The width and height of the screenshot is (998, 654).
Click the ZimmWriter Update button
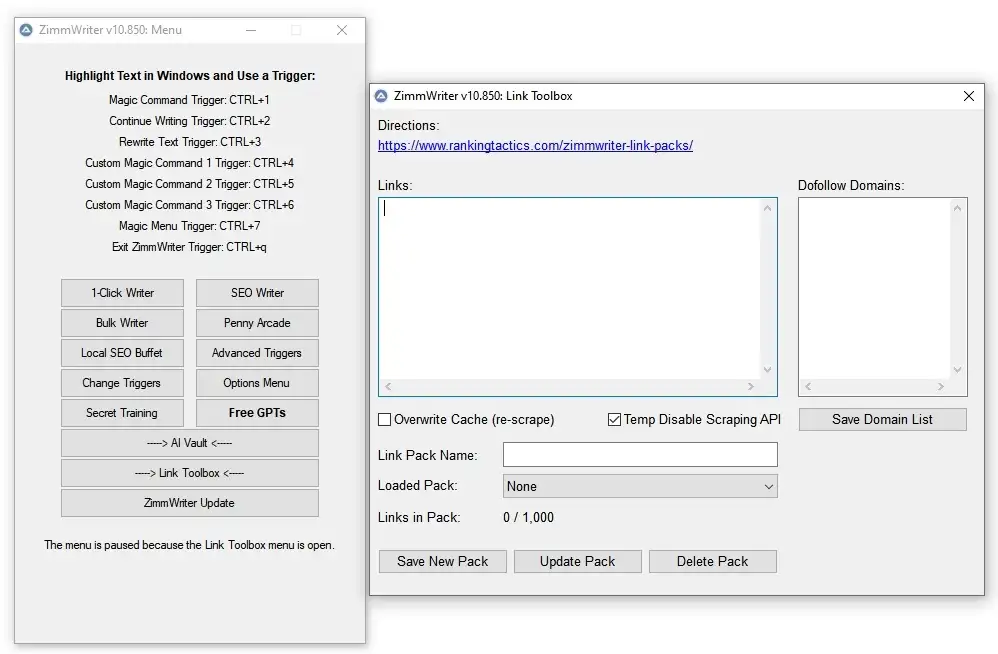[x=190, y=503]
